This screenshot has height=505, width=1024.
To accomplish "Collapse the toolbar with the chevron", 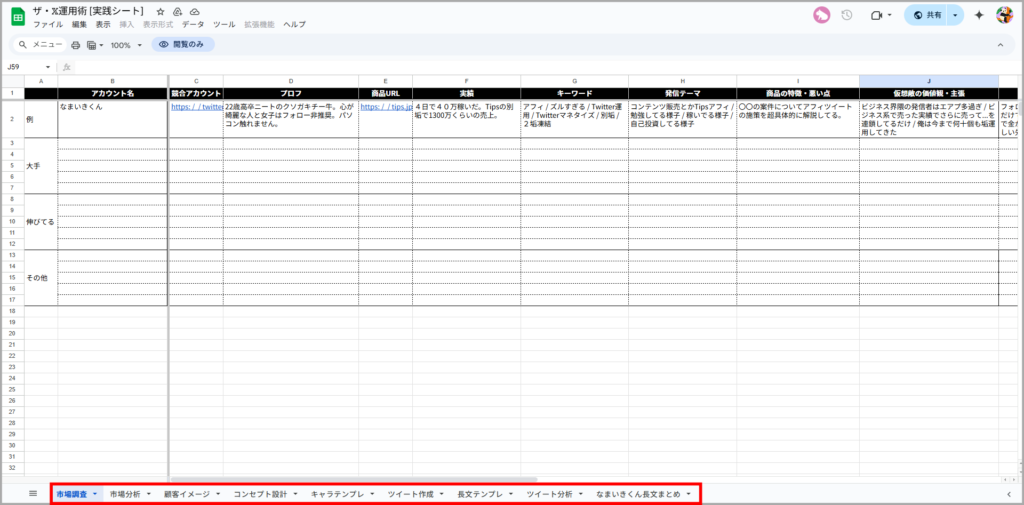I will pos(1000,45).
